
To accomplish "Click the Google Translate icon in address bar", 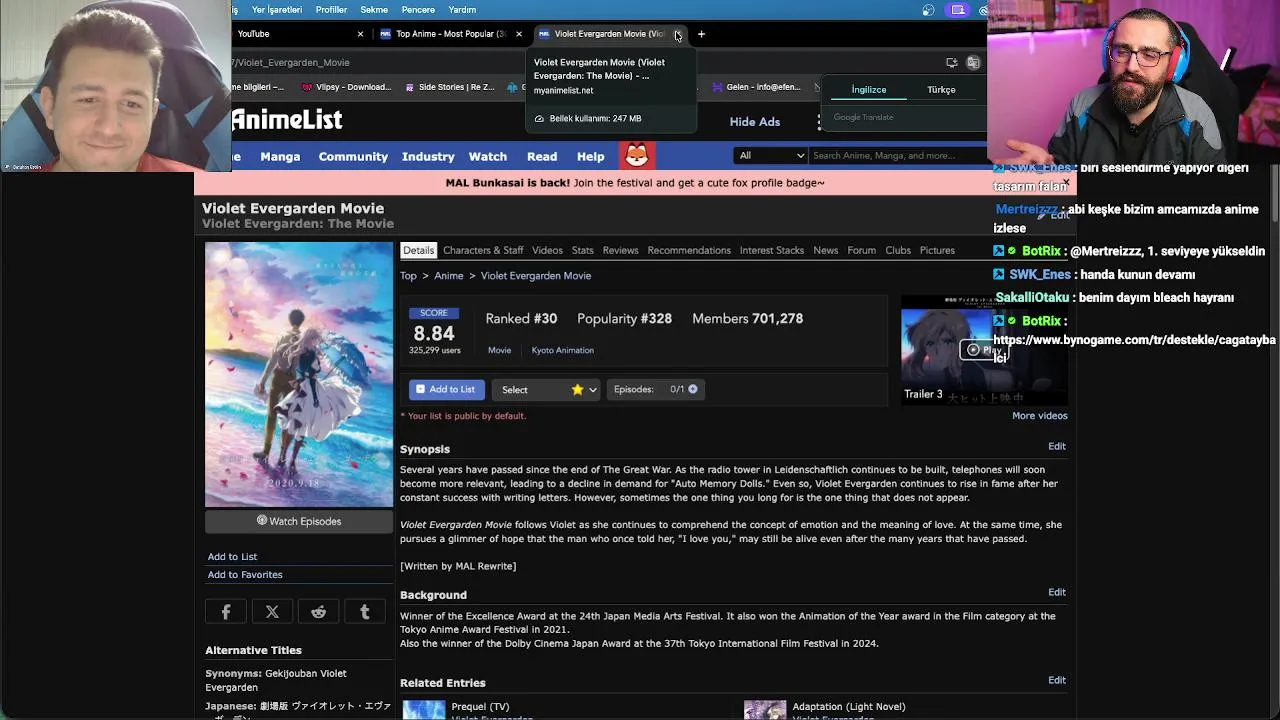I will (x=973, y=62).
